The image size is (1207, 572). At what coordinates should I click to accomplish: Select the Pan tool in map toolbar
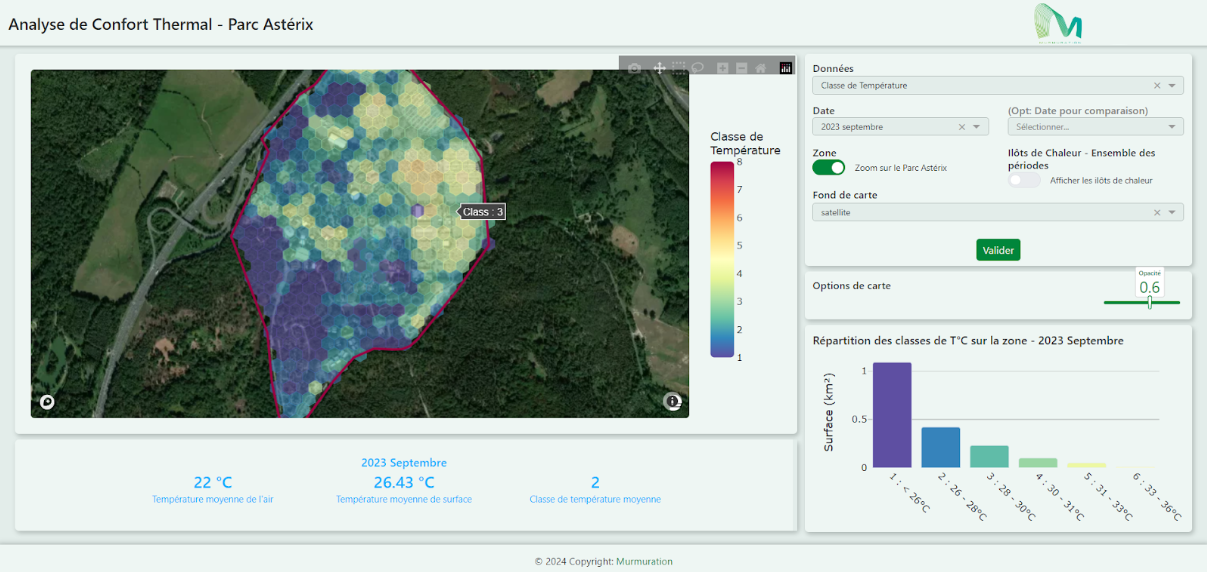(660, 68)
